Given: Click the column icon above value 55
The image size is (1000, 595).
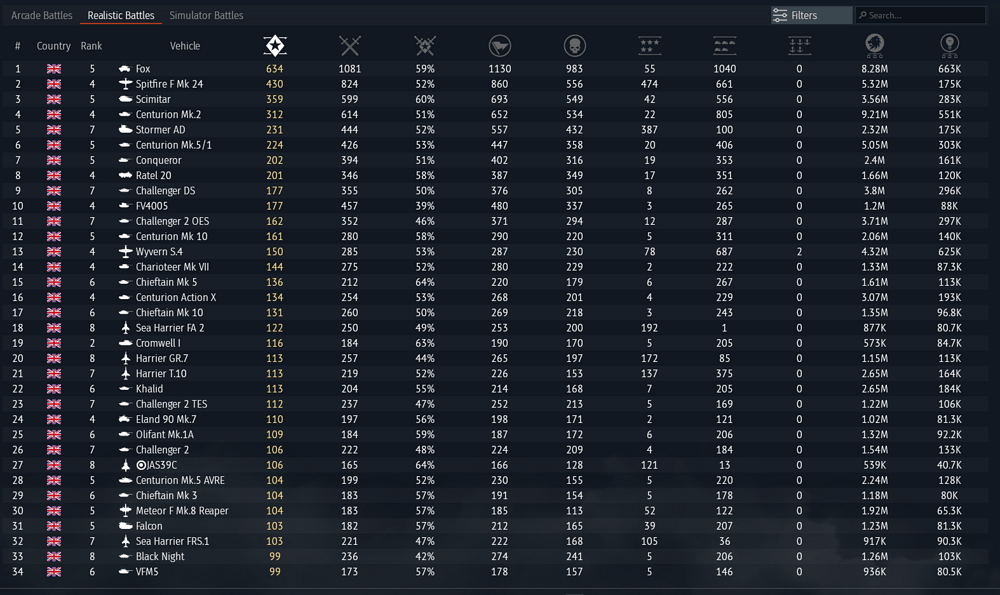Looking at the screenshot, I should 649,45.
